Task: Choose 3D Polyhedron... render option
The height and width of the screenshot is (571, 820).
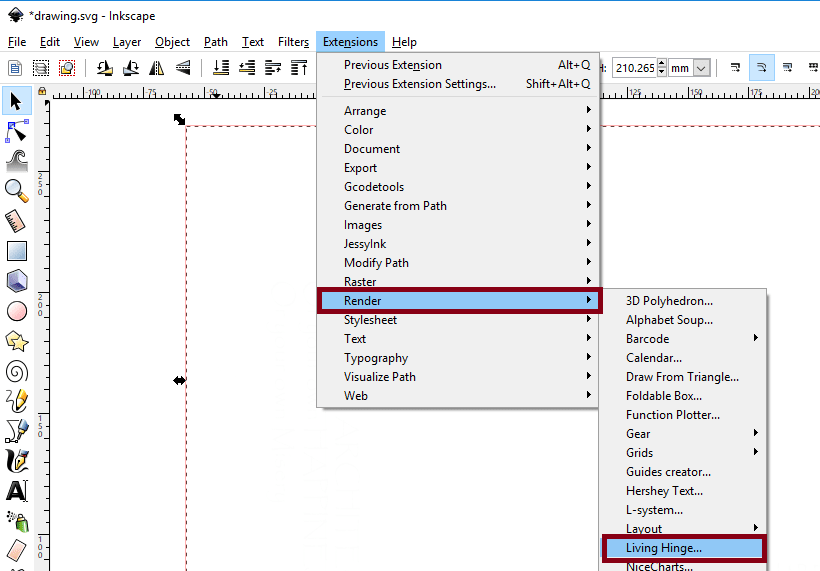Action: pos(683,301)
